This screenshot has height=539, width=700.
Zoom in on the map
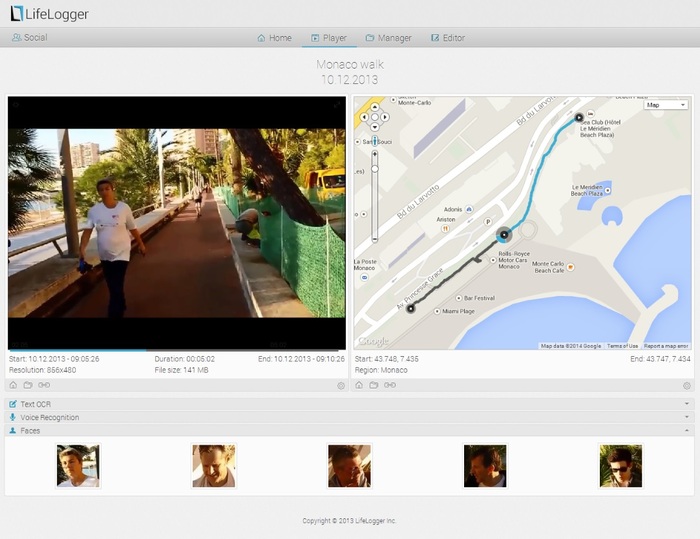pyautogui.click(x=375, y=154)
